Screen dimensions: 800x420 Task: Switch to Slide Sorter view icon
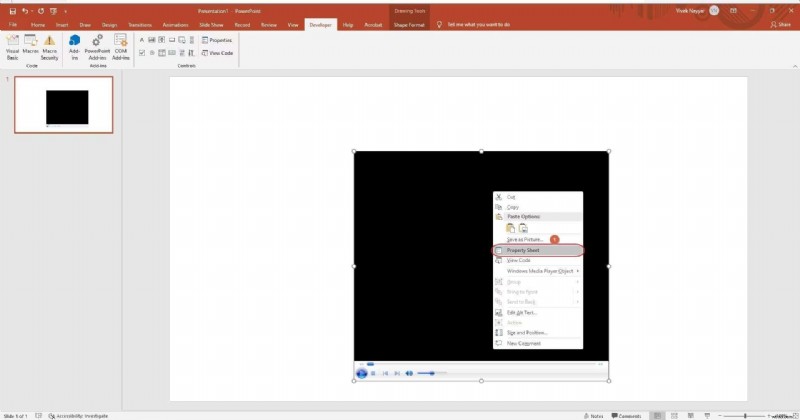click(x=674, y=416)
